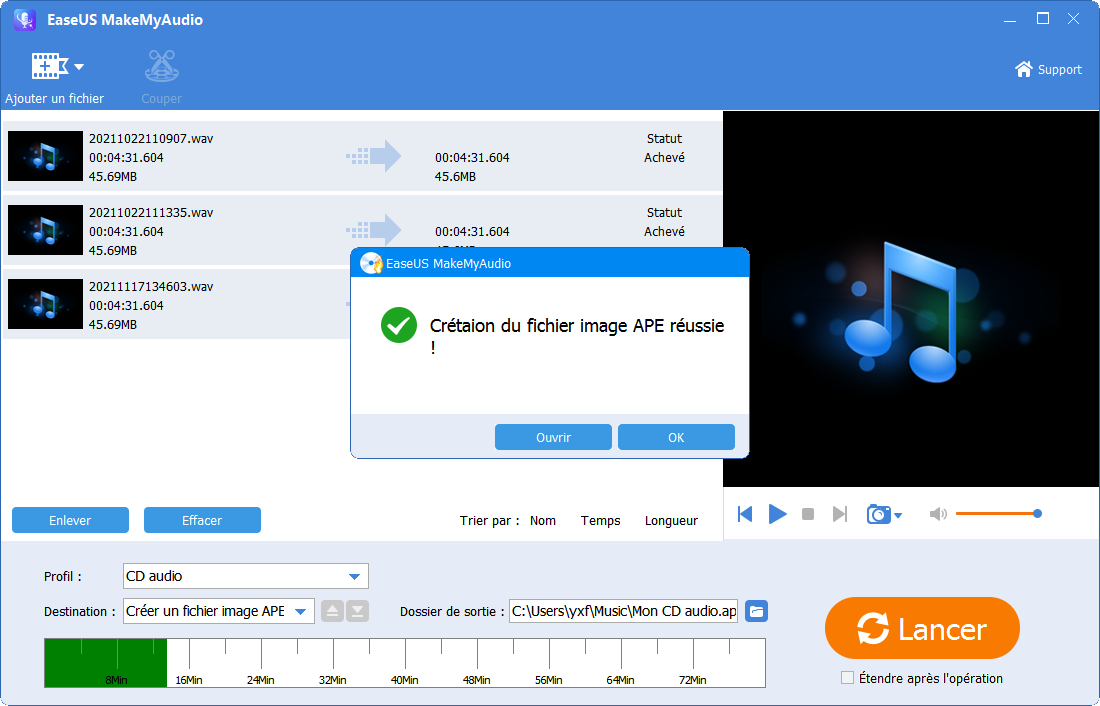Adjust the orange volume slider
The width and height of the screenshot is (1100, 706).
tap(998, 514)
